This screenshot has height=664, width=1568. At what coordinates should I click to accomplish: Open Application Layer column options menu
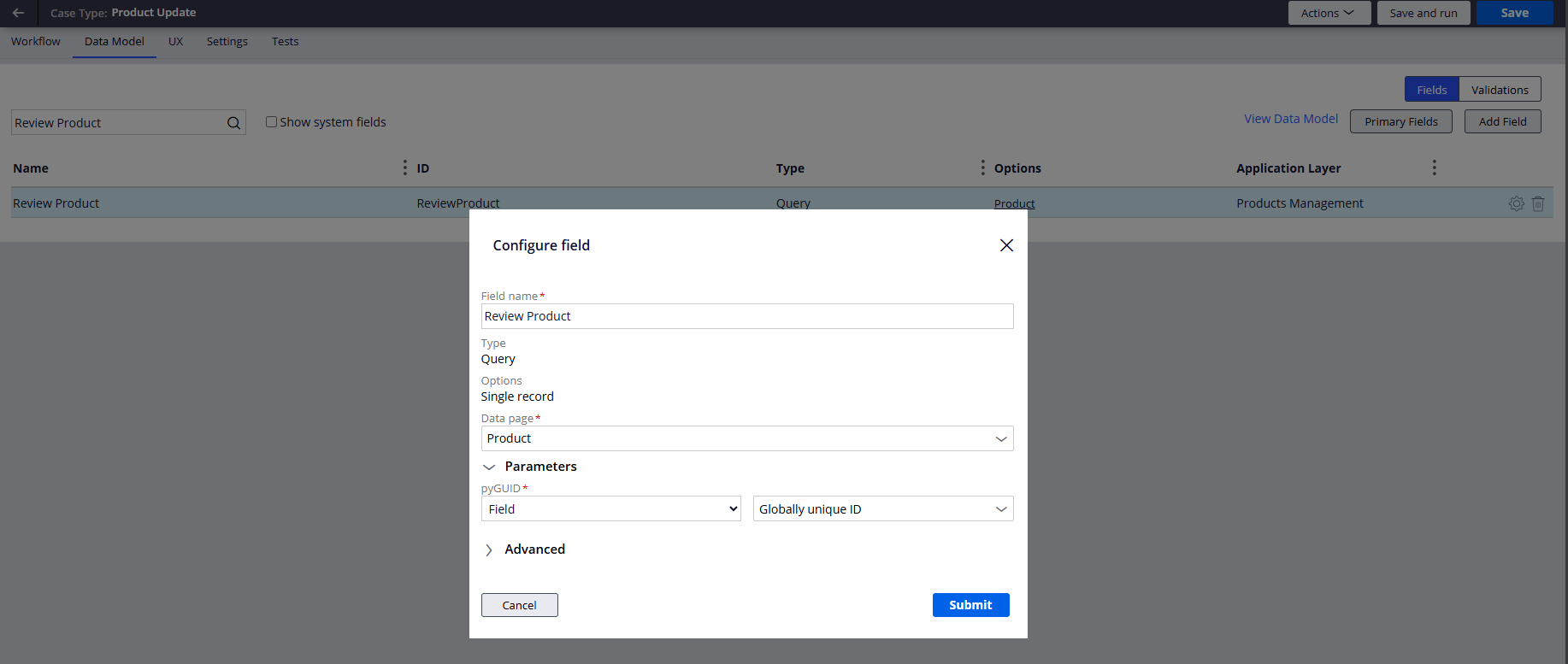pos(1434,167)
